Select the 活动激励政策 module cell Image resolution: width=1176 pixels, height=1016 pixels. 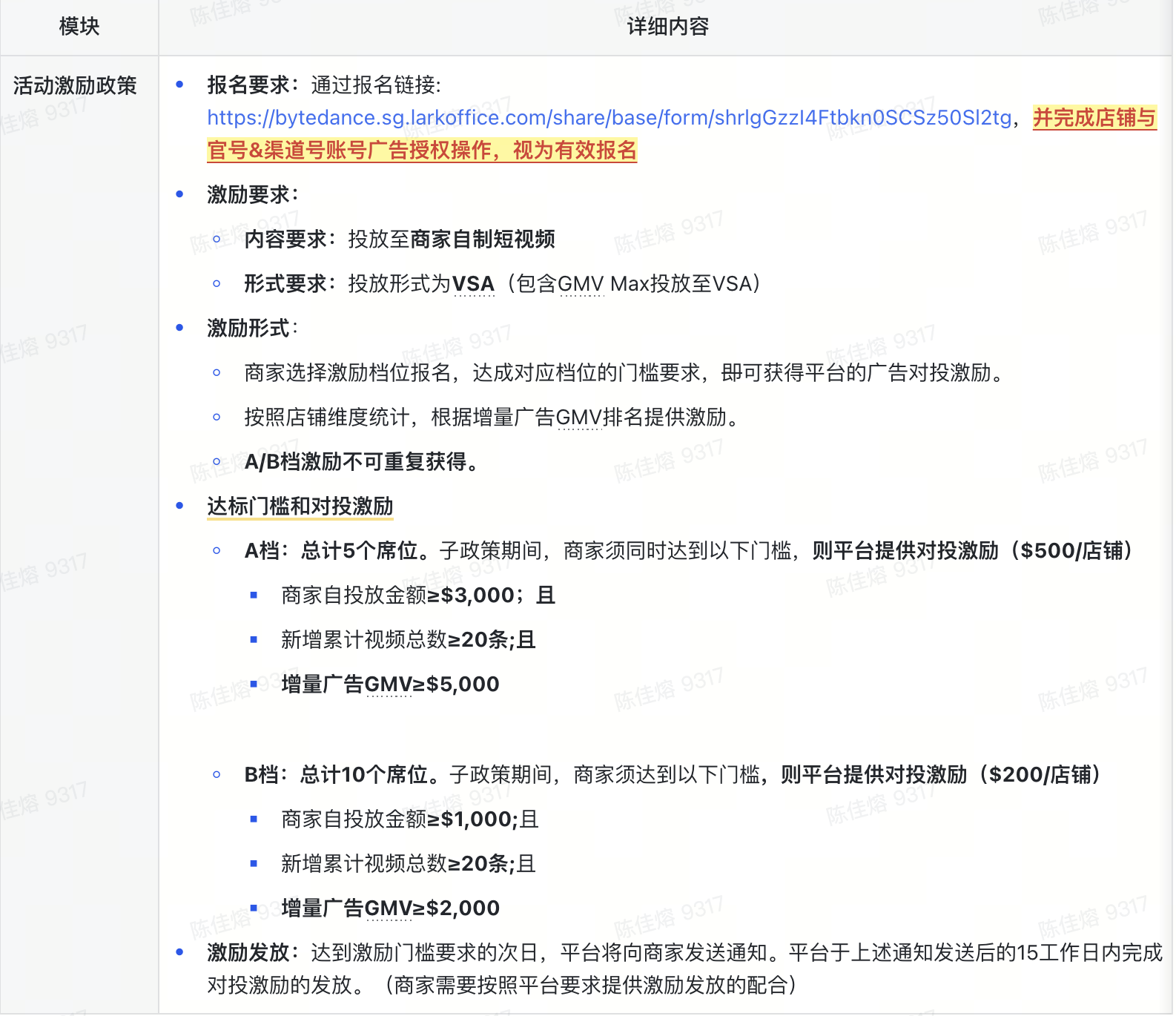[x=75, y=86]
